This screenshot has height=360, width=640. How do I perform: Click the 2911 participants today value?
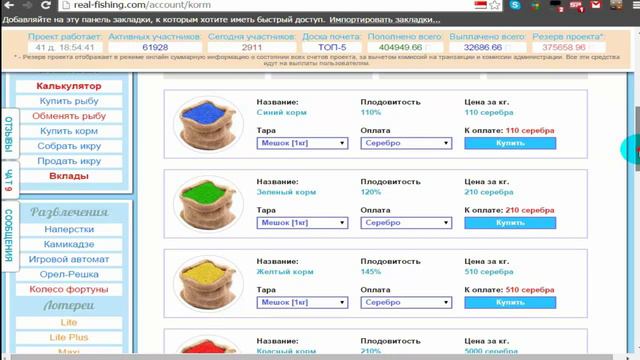tap(252, 47)
